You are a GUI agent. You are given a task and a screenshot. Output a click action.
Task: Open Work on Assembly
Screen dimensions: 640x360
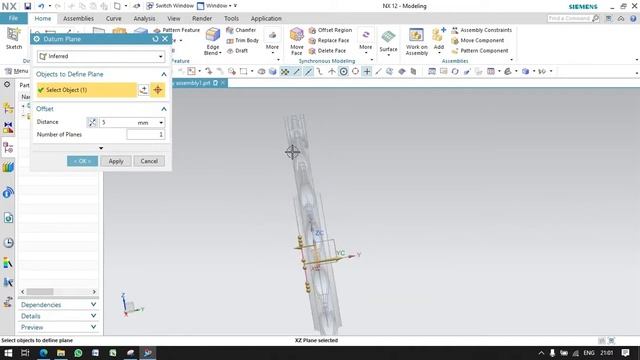click(x=416, y=41)
